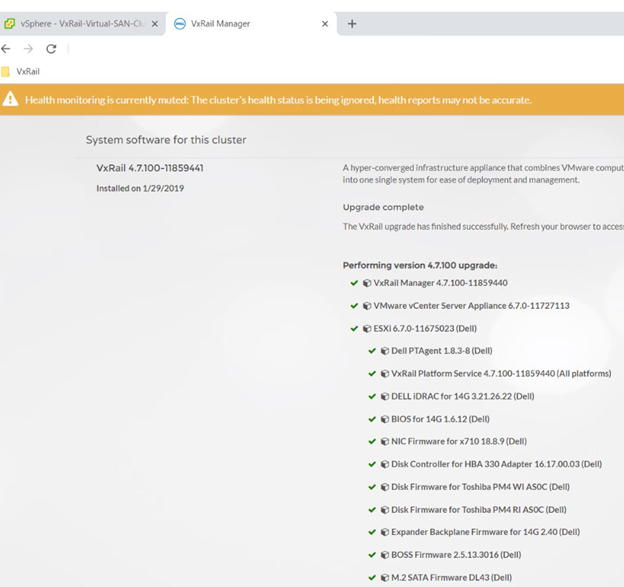Click package icon beside M.2 SATA Firmware DL43

click(x=385, y=577)
